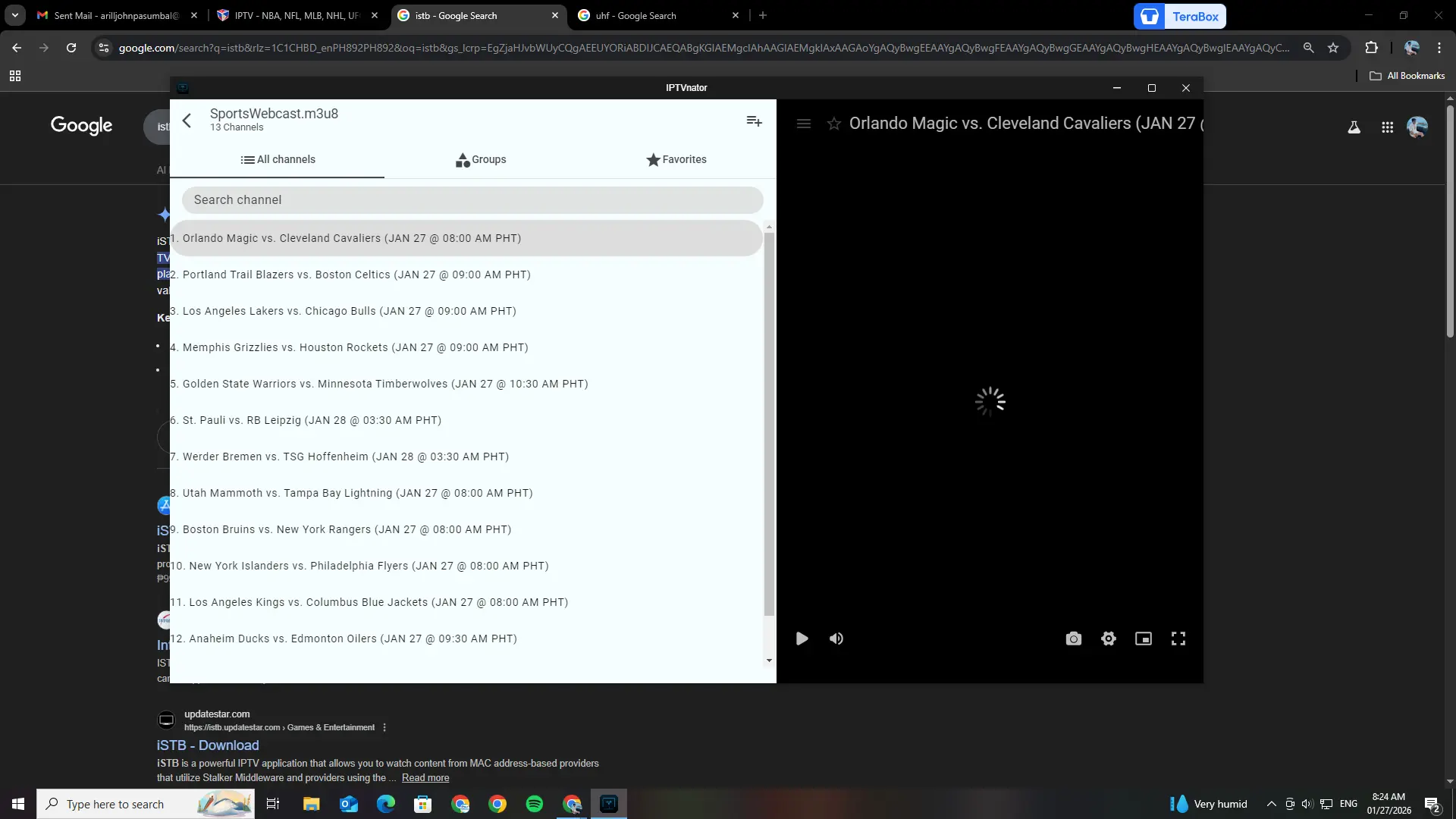Screen dimensions: 1456x819
Task: Close the istb - Google Search tab
Action: pyautogui.click(x=555, y=15)
